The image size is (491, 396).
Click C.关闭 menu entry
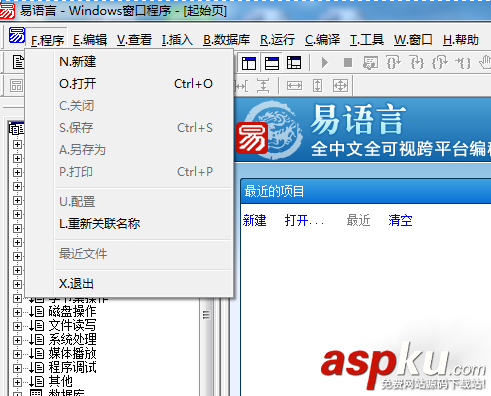pos(129,106)
